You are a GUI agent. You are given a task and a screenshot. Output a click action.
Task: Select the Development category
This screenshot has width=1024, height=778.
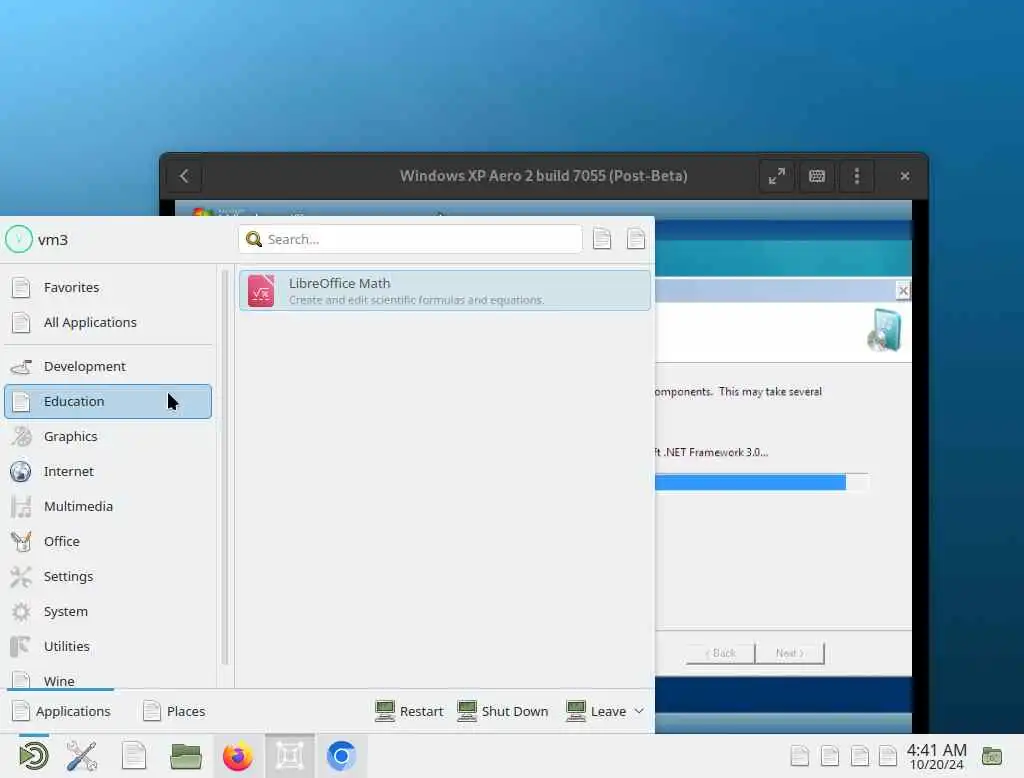pos(108,366)
